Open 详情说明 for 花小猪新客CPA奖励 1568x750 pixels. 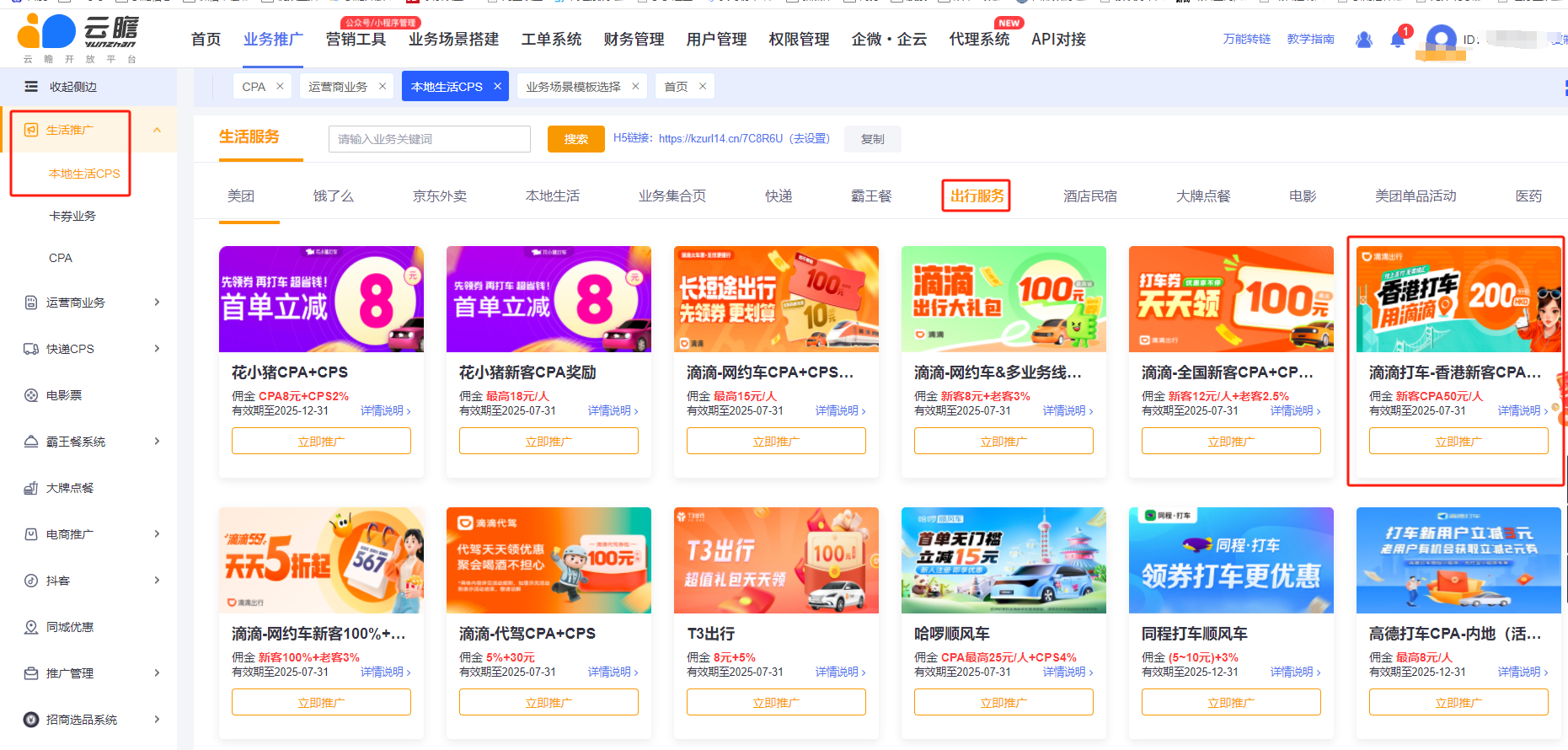(613, 410)
